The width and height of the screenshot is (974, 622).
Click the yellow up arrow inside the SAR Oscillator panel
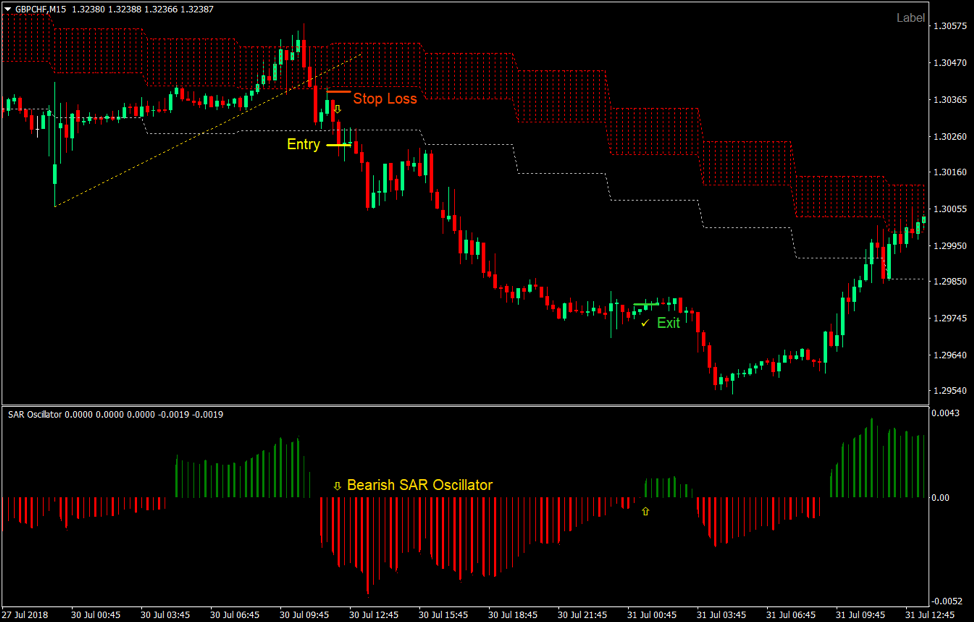(x=645, y=510)
